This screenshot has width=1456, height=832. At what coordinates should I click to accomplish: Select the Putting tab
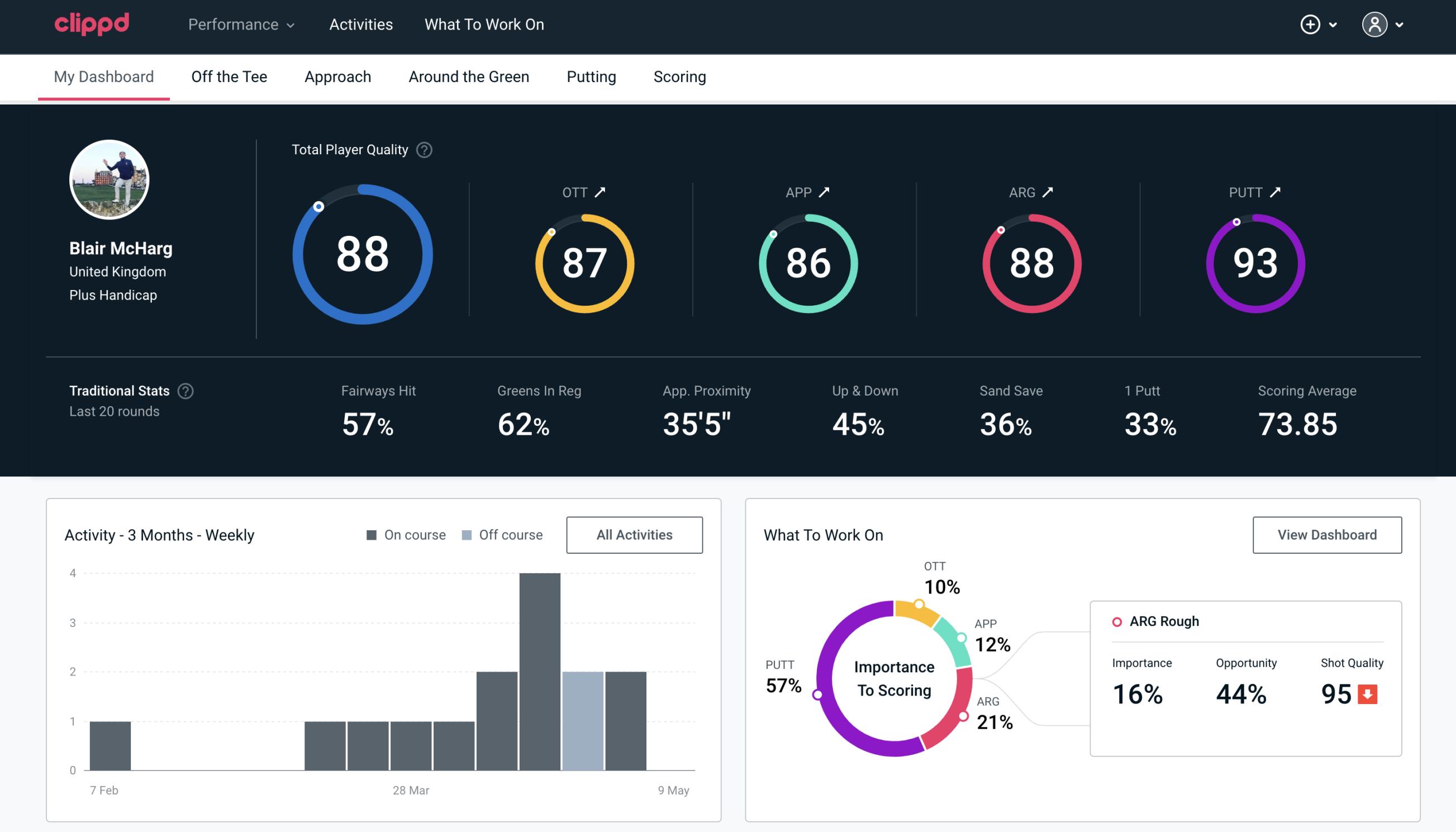click(x=591, y=76)
